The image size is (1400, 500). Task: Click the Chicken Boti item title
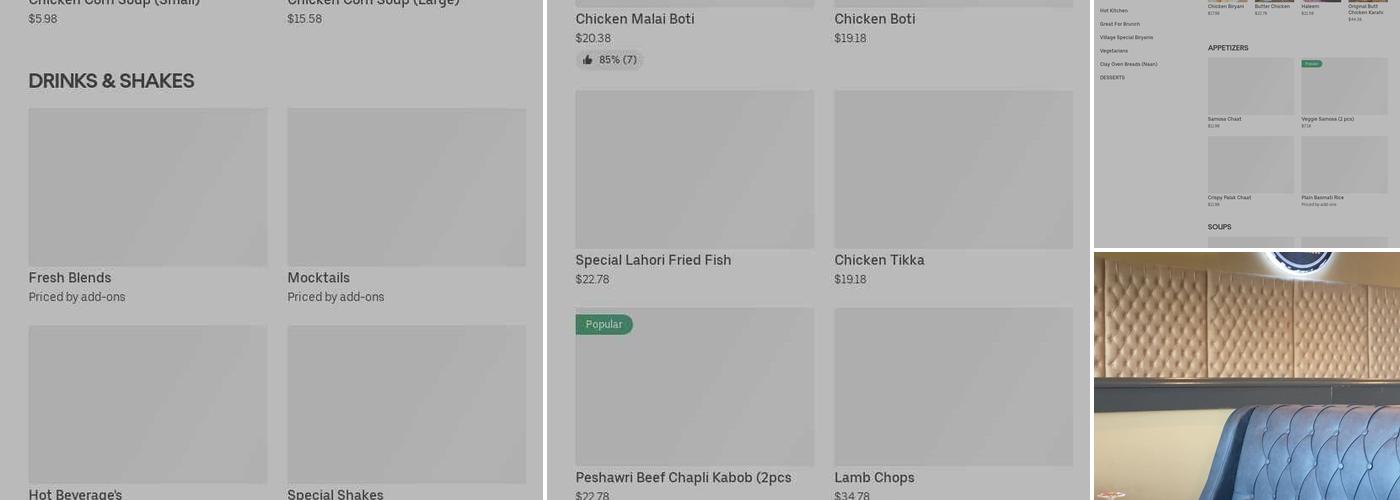pos(874,19)
